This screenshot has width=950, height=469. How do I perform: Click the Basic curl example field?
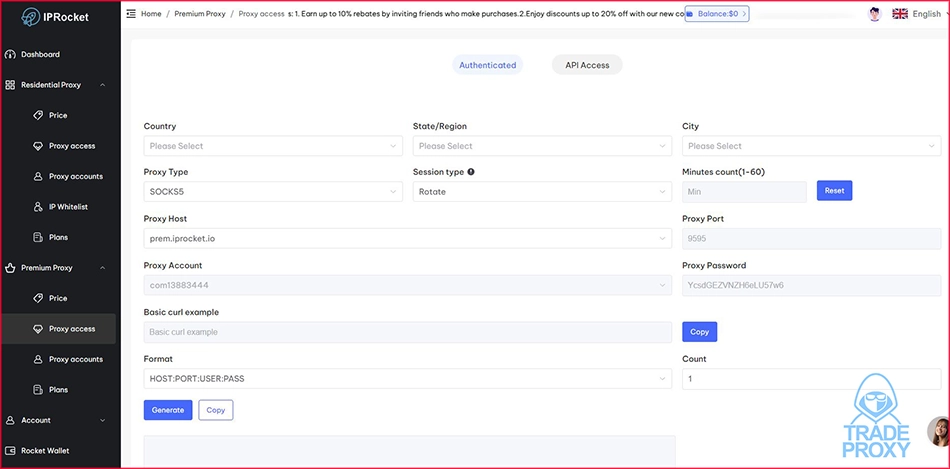408,332
